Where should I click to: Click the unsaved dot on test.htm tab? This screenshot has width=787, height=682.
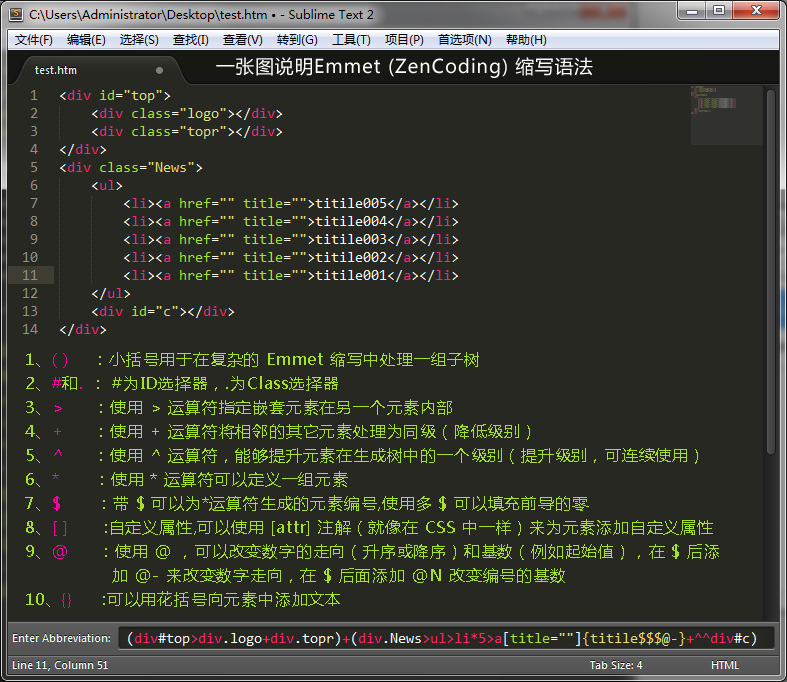click(160, 70)
